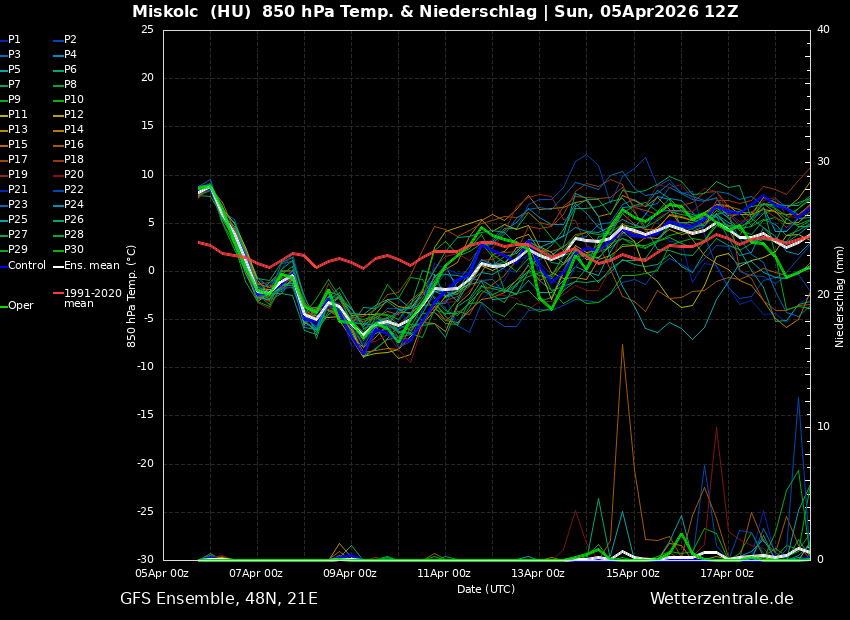The height and width of the screenshot is (620, 850).
Task: Click the P30 legend entry
Action: click(x=74, y=250)
